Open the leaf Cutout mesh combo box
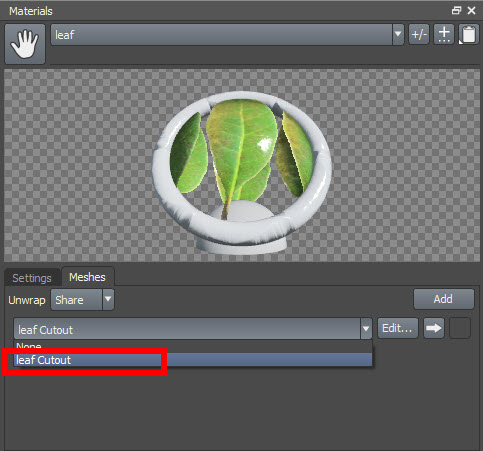This screenshot has height=451, width=483. [x=193, y=329]
